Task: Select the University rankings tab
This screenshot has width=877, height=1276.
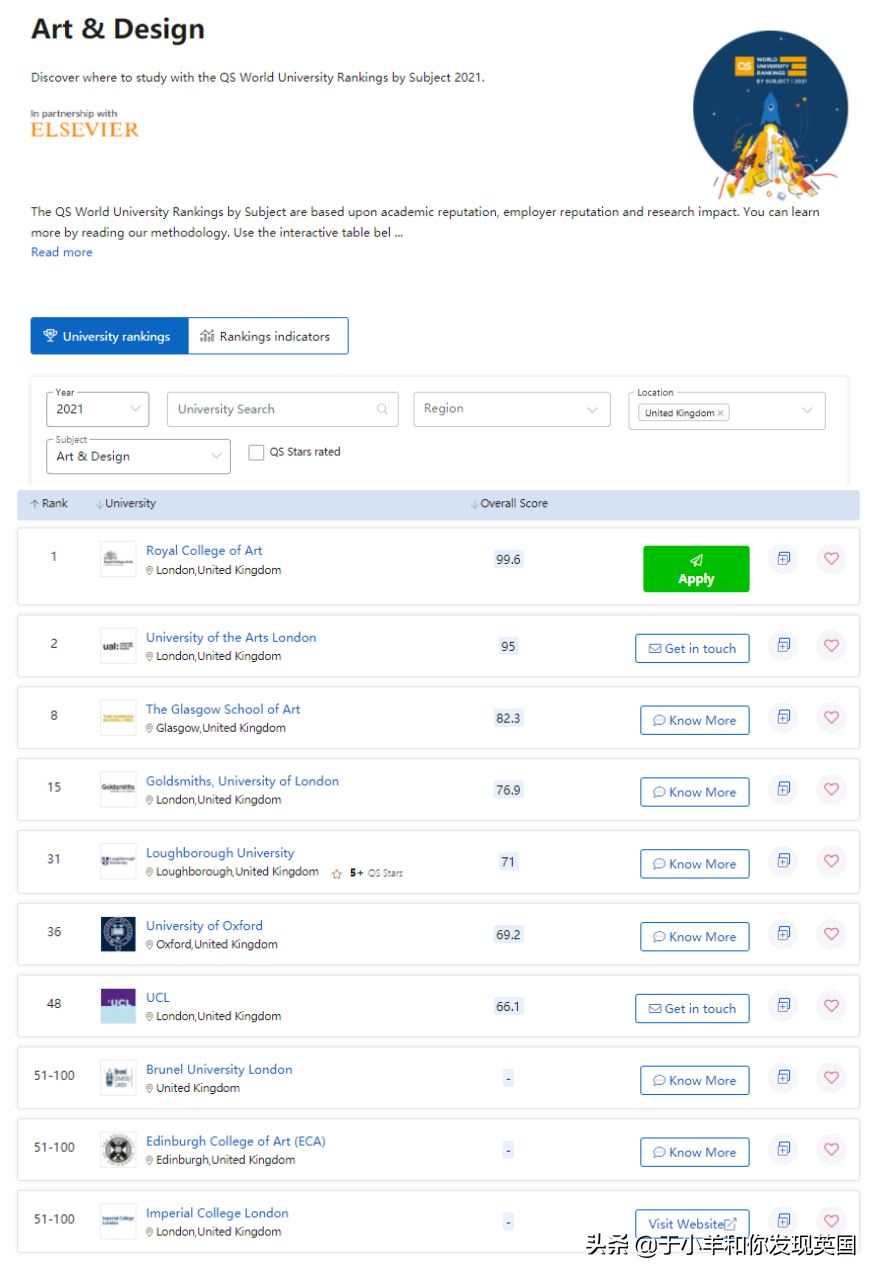Action: click(x=109, y=336)
